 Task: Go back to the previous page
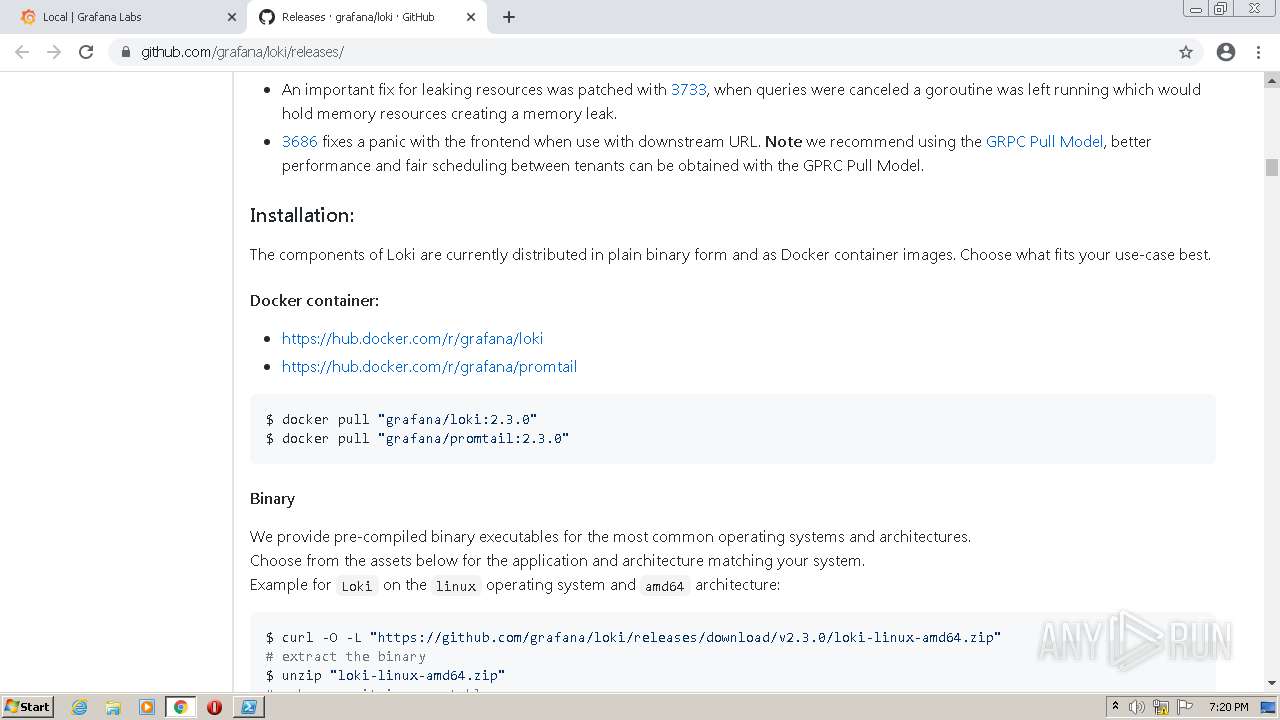(22, 52)
